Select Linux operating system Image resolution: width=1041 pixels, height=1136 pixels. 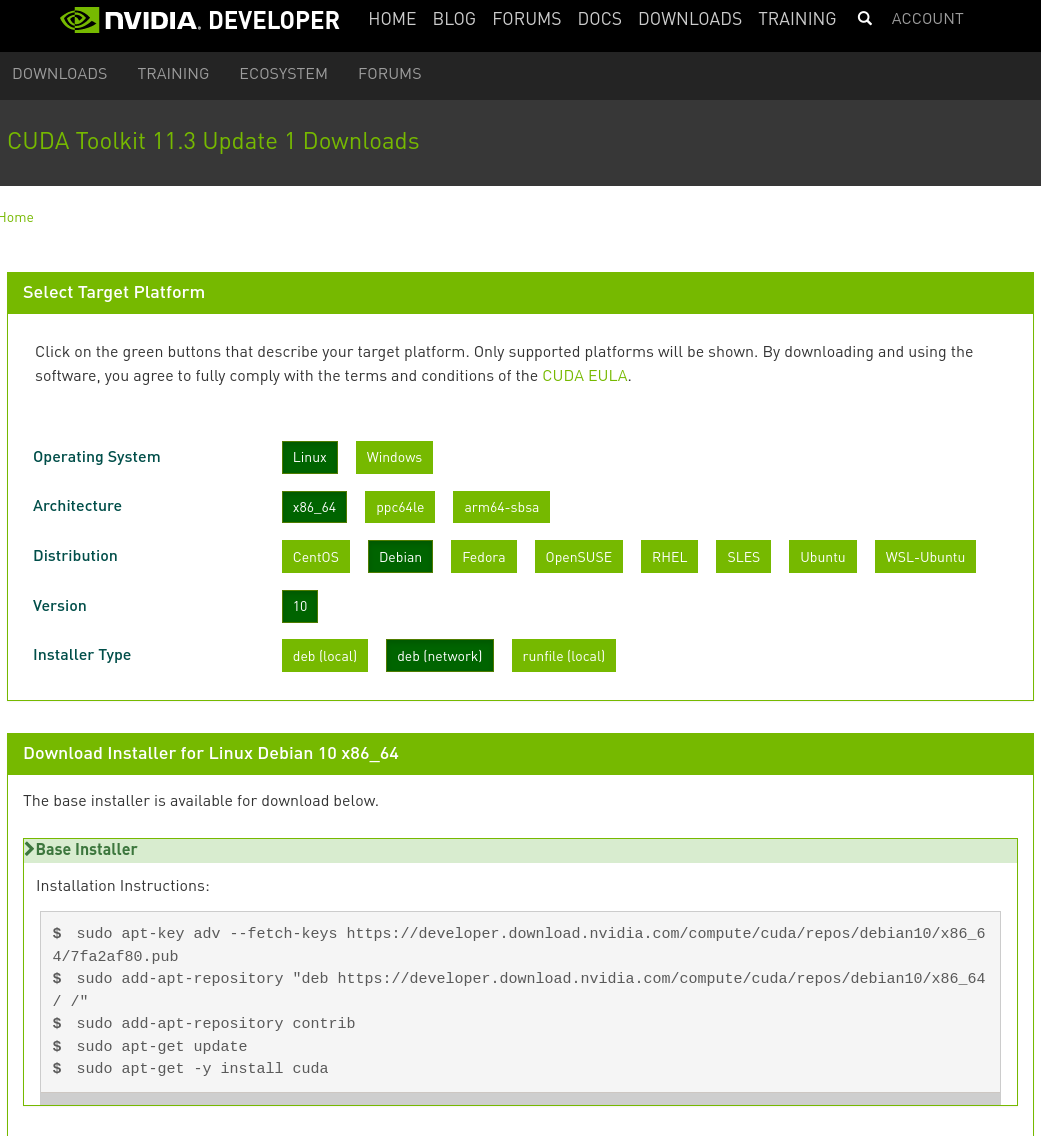pos(310,457)
